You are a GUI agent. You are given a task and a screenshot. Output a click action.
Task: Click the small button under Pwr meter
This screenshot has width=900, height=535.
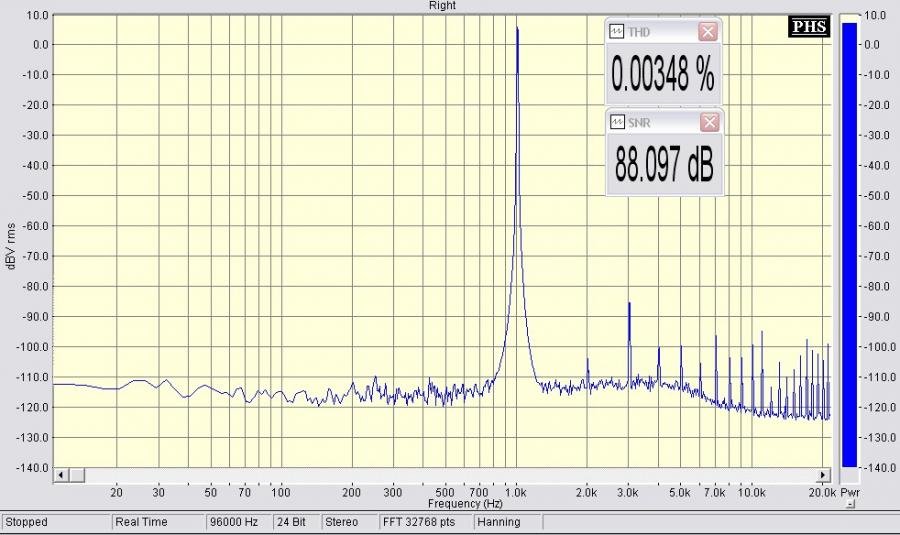coord(849,505)
